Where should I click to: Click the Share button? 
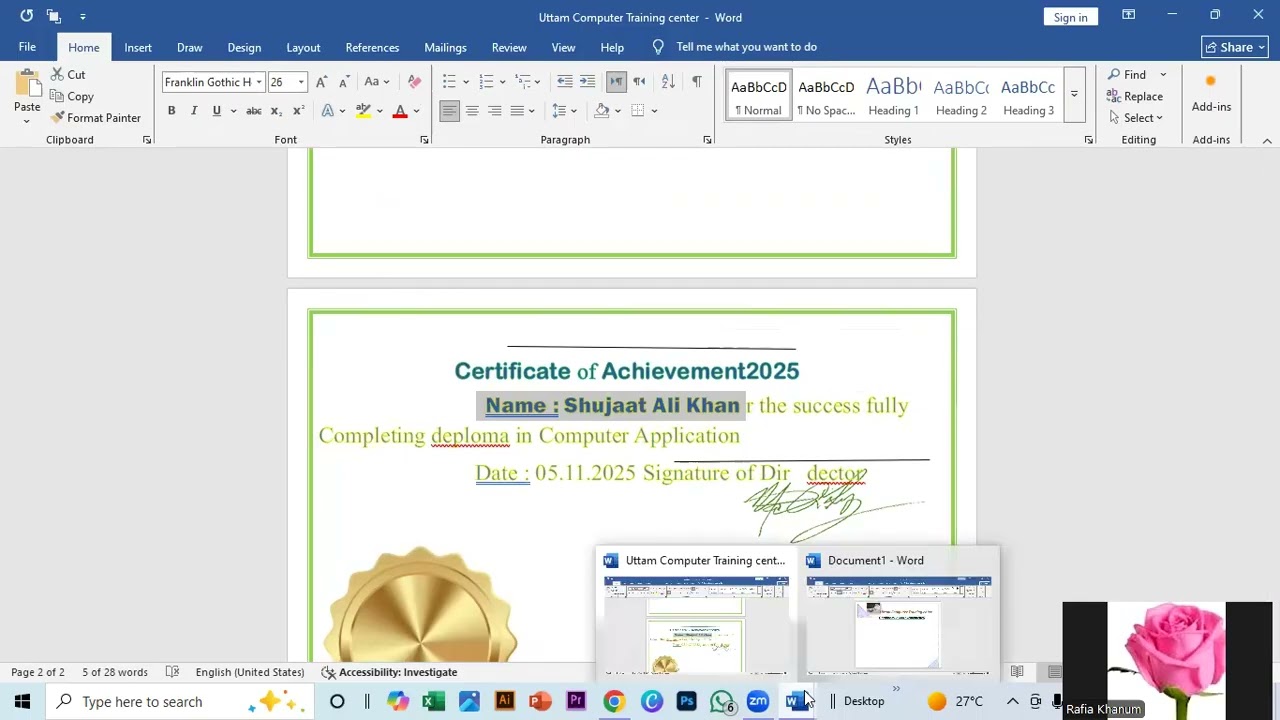pos(1235,47)
